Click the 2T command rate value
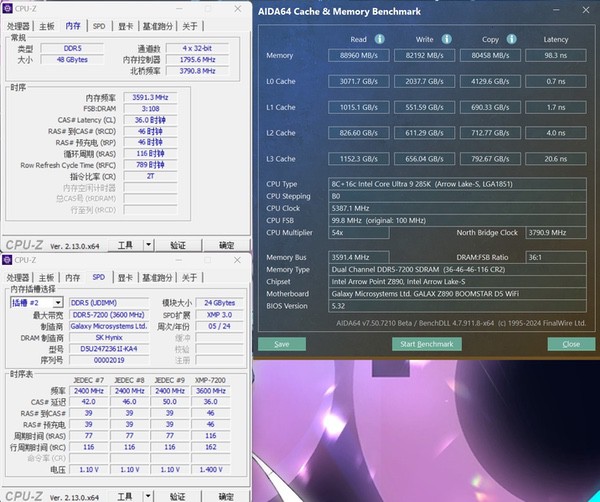 [150, 176]
